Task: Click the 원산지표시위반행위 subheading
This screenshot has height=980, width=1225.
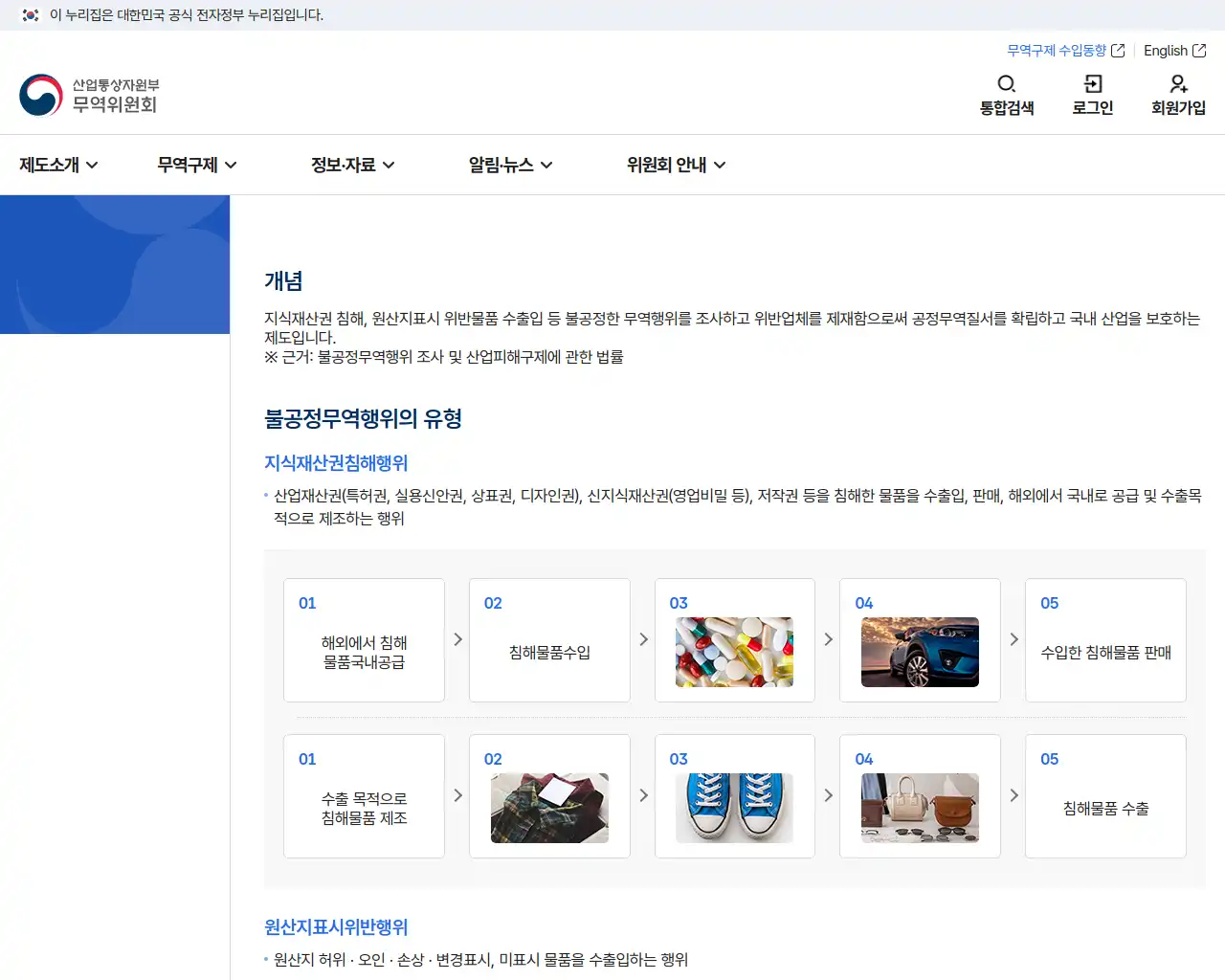Action: point(336,927)
